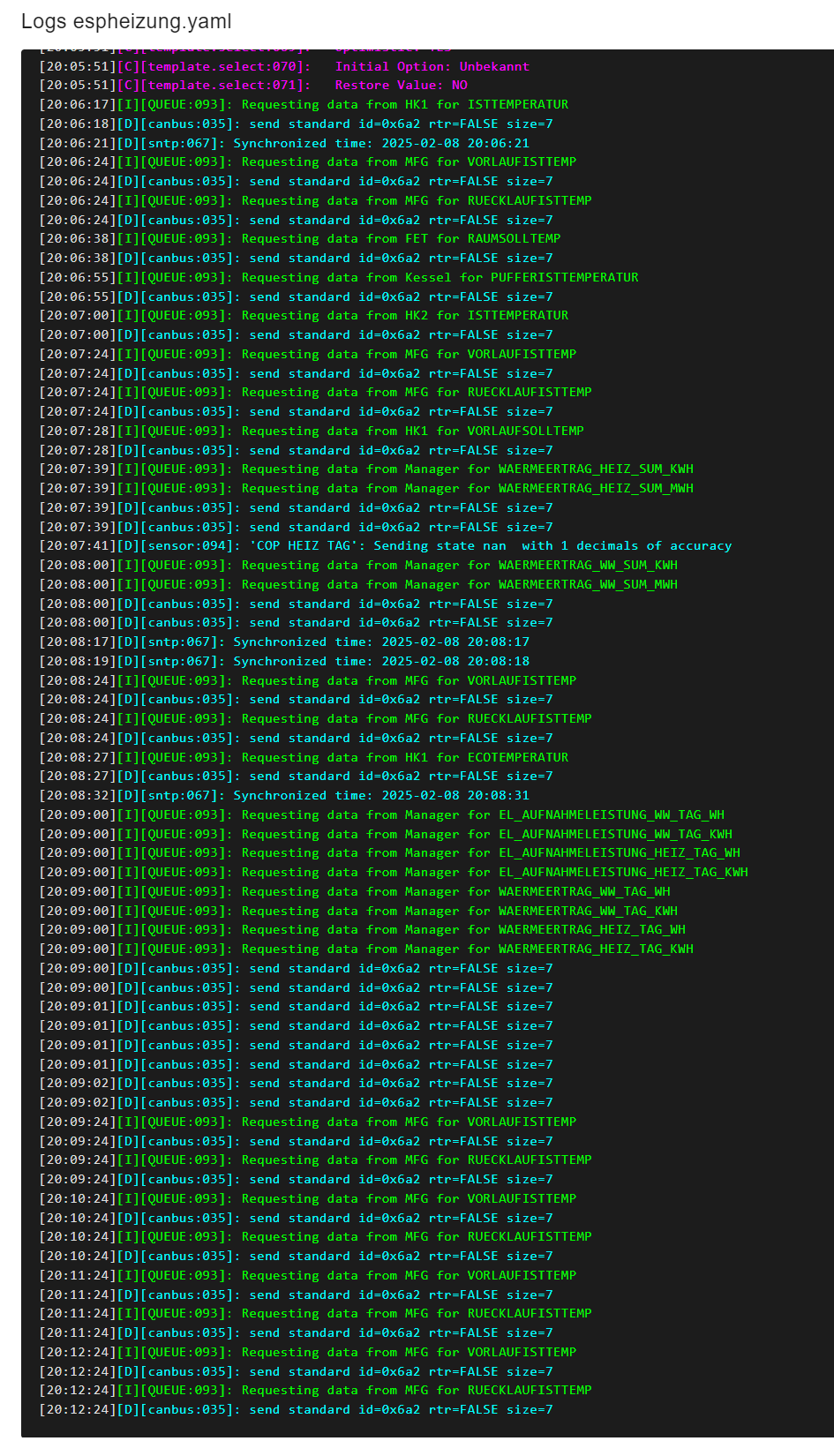Click line with EL_AUFNAHMELEISTUNG_HEIZ_TAG_KWH
The height and width of the screenshot is (1456, 834).
pos(394,873)
